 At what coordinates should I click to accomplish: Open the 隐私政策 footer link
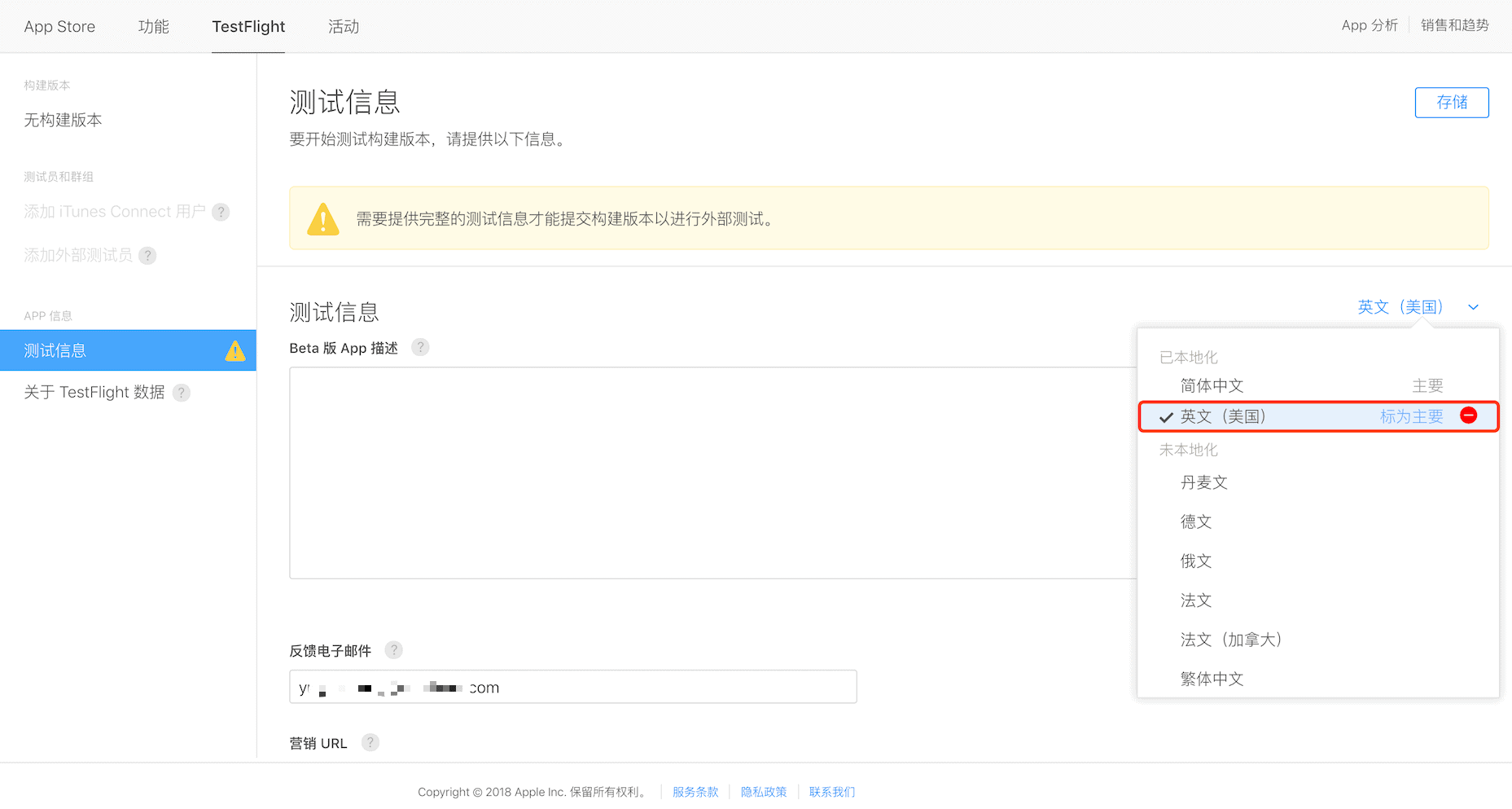(x=764, y=792)
